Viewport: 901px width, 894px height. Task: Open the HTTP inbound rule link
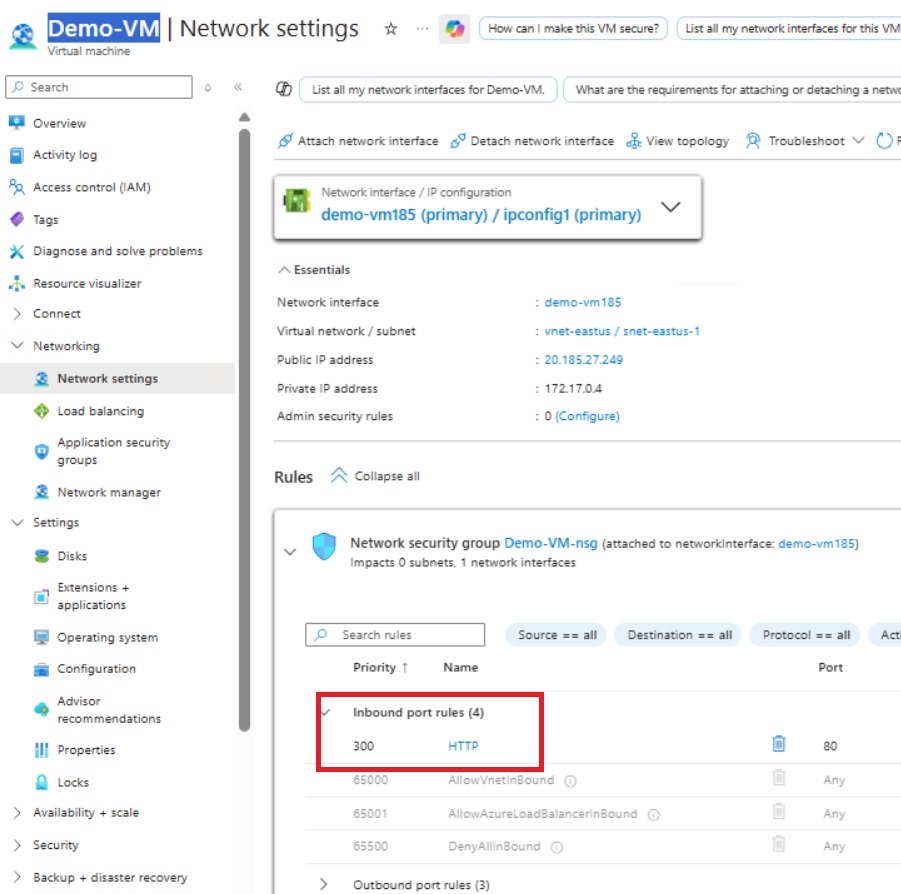tap(463, 746)
